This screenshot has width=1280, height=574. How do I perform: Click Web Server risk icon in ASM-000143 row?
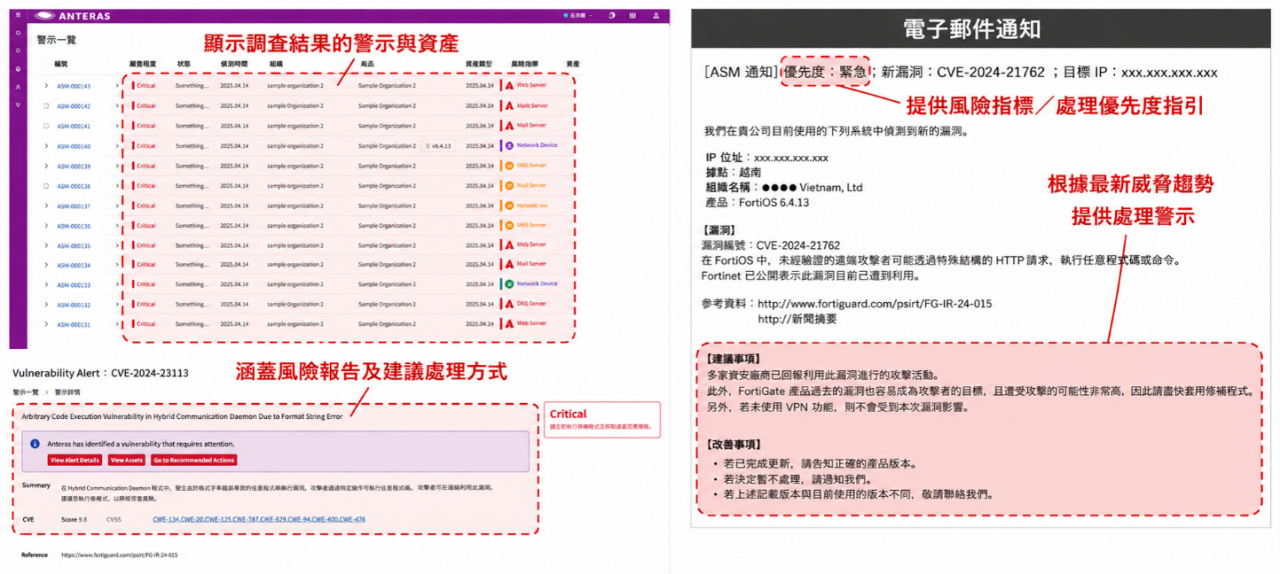coord(509,86)
